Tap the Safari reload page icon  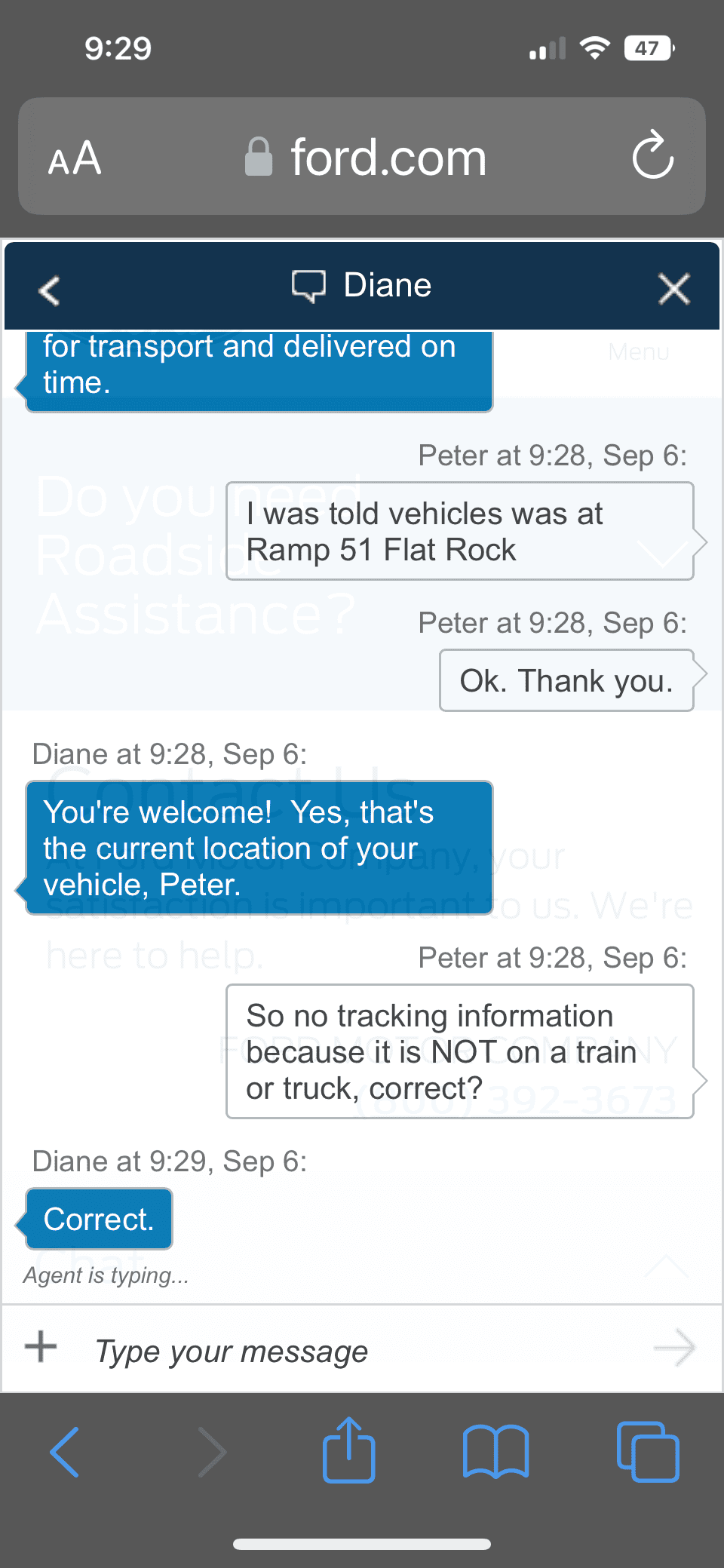[x=652, y=156]
